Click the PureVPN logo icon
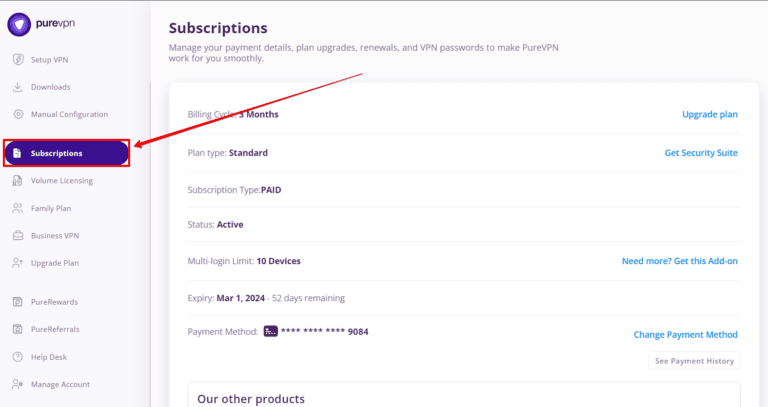Viewport: 768px width, 407px height. (18, 23)
